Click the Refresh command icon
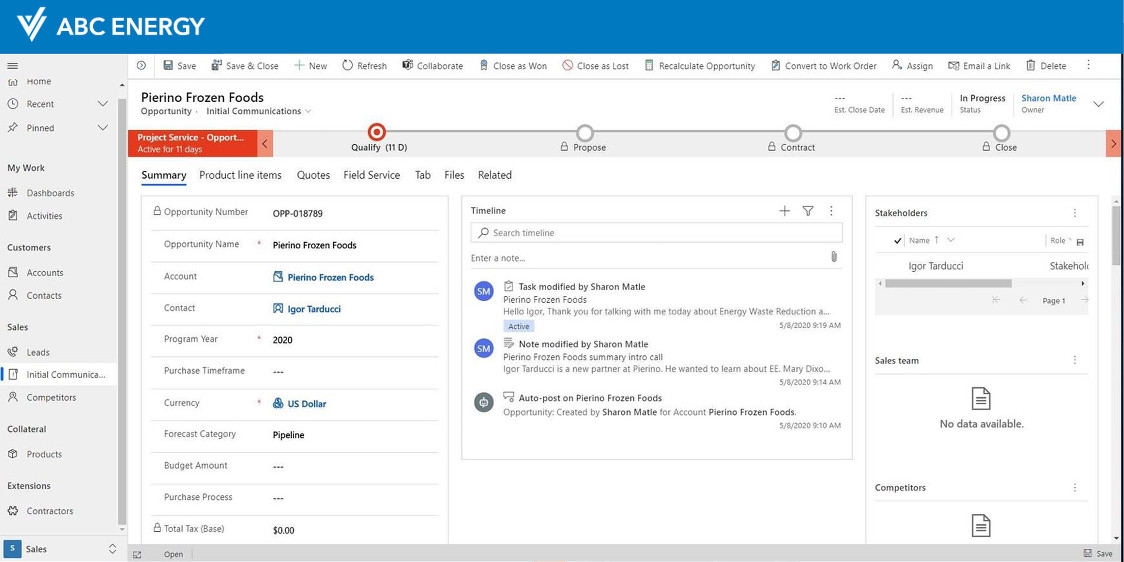This screenshot has height=562, width=1124. point(348,66)
